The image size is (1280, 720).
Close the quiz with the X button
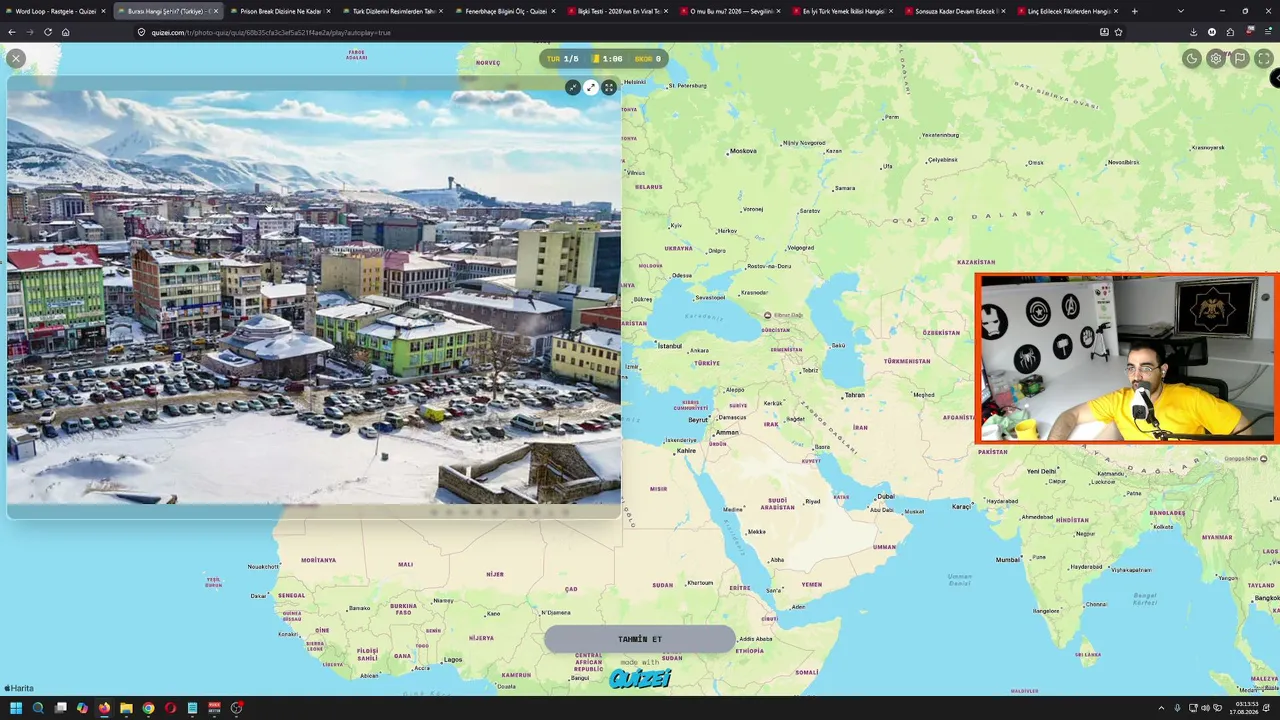click(15, 59)
